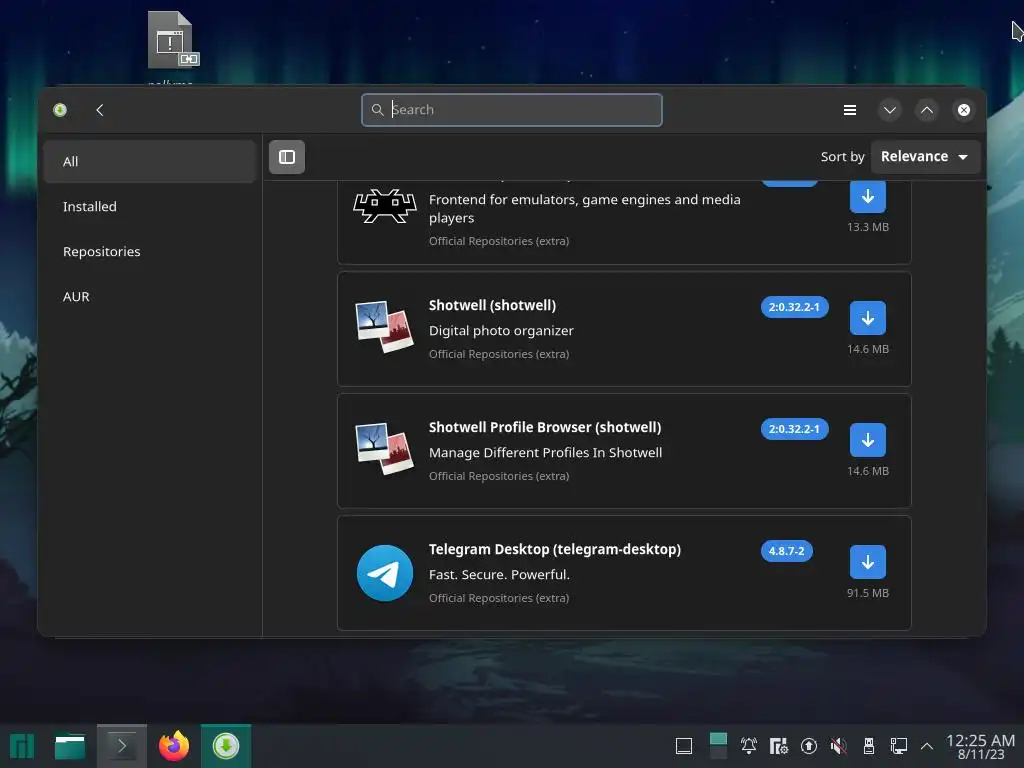The height and width of the screenshot is (768, 1024).
Task: Minimize the window with the down chevron
Action: pyautogui.click(x=889, y=110)
